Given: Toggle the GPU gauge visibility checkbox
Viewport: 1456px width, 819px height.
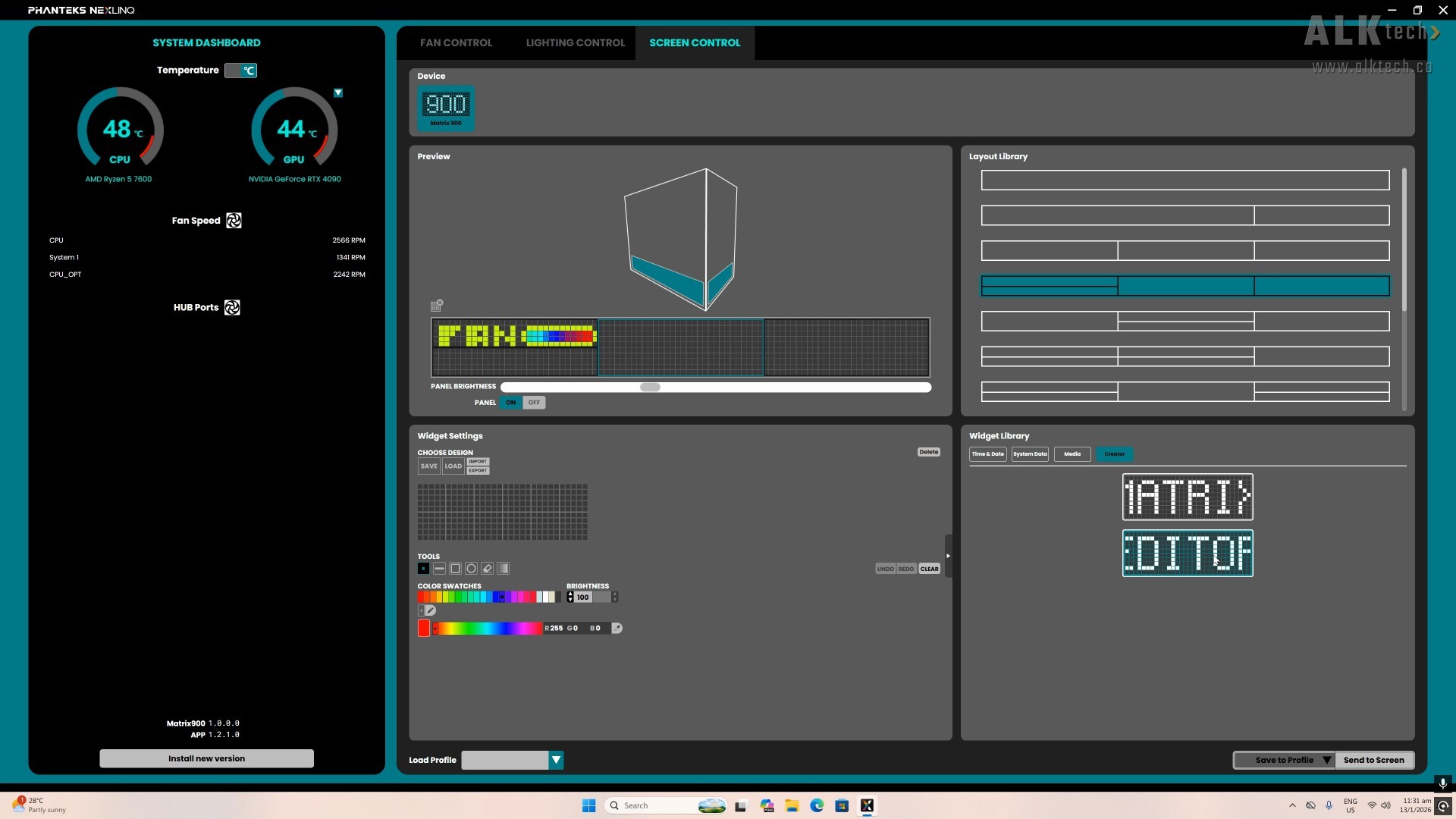Looking at the screenshot, I should click(338, 92).
